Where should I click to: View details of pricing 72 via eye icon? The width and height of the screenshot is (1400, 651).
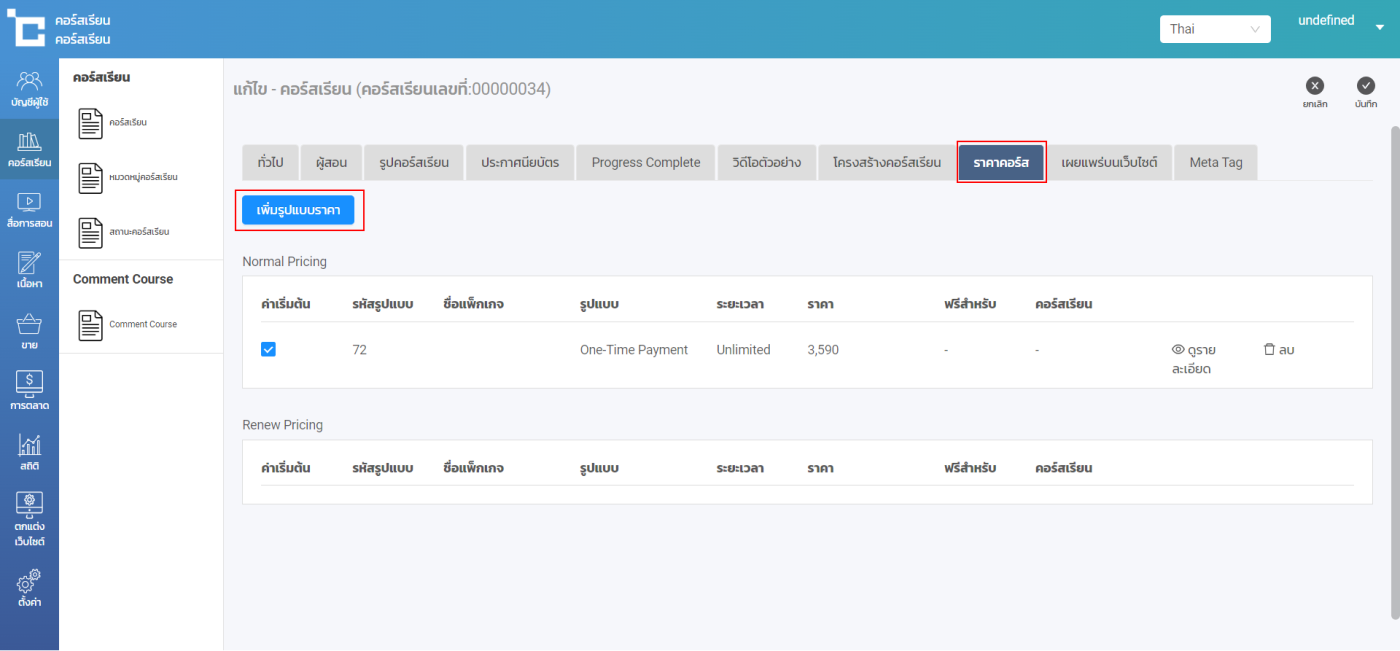(x=1178, y=350)
